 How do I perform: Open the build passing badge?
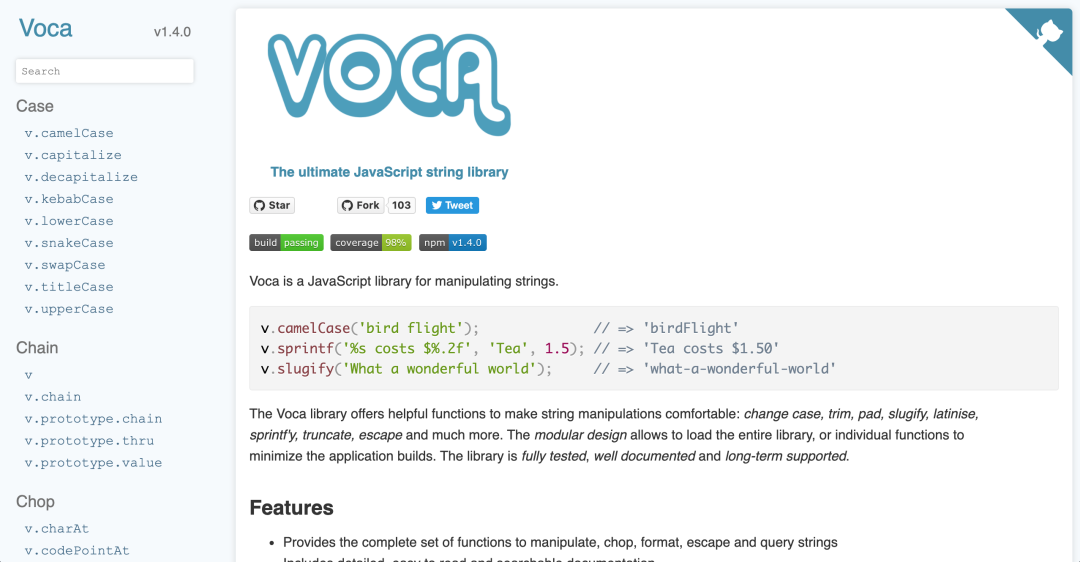(286, 242)
